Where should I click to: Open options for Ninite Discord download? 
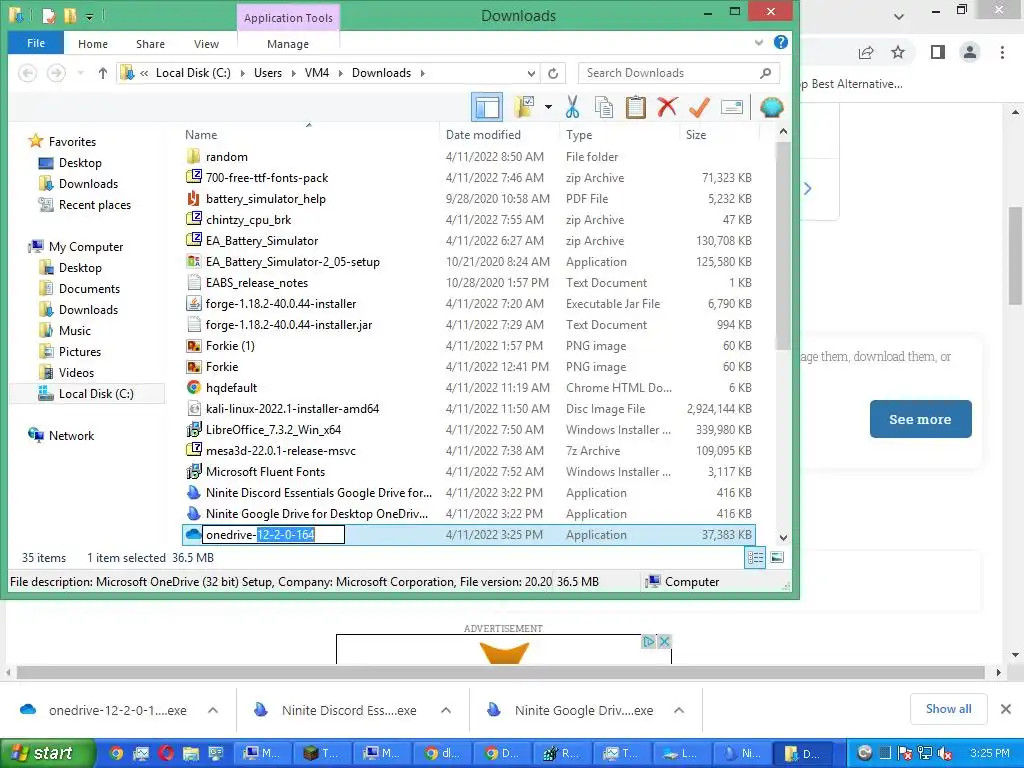[x=446, y=710]
